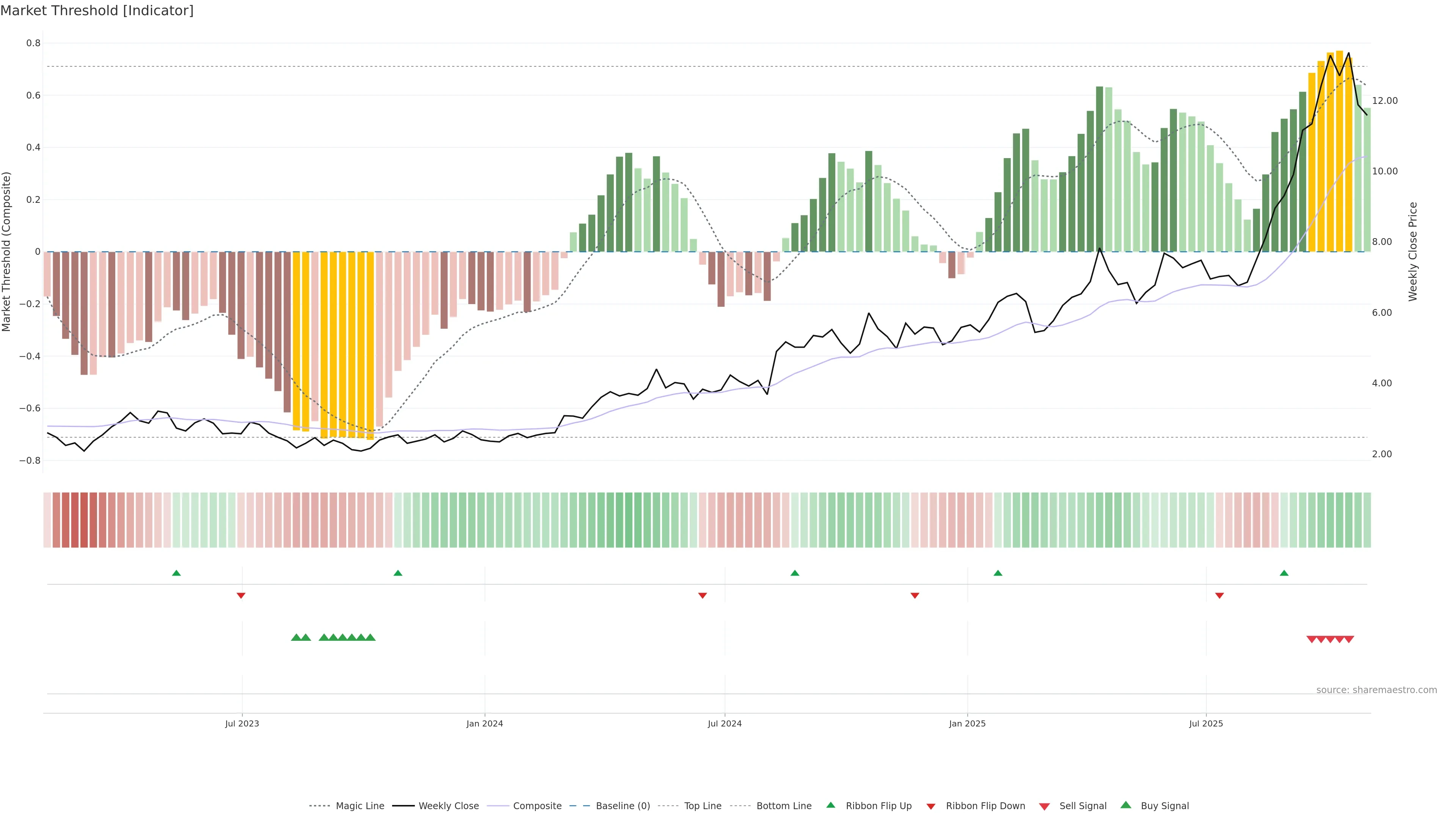Click Ribbon Flip Up legend triangle

[x=830, y=805]
